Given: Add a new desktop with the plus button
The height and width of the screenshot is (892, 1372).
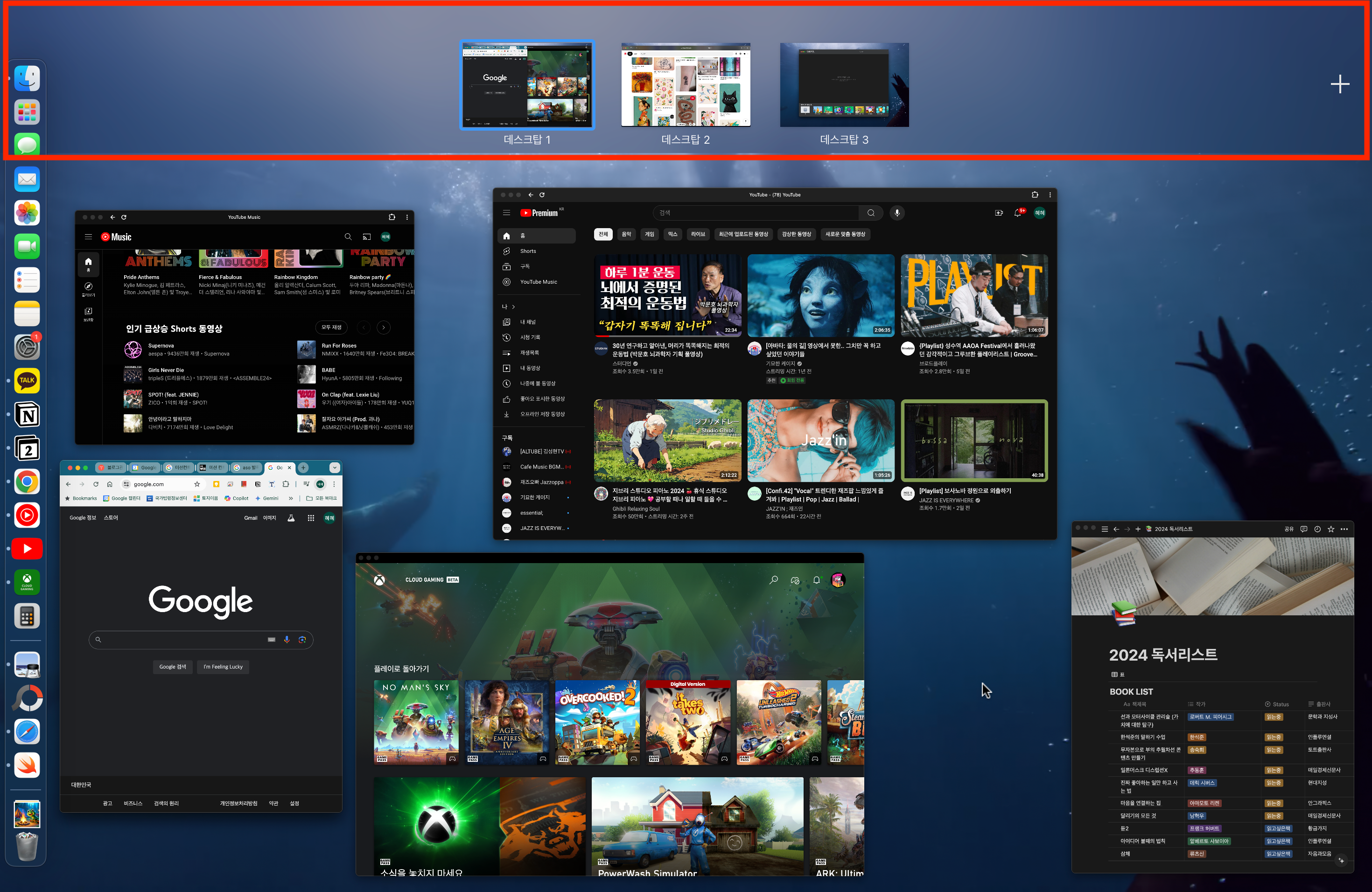Looking at the screenshot, I should click(x=1340, y=84).
